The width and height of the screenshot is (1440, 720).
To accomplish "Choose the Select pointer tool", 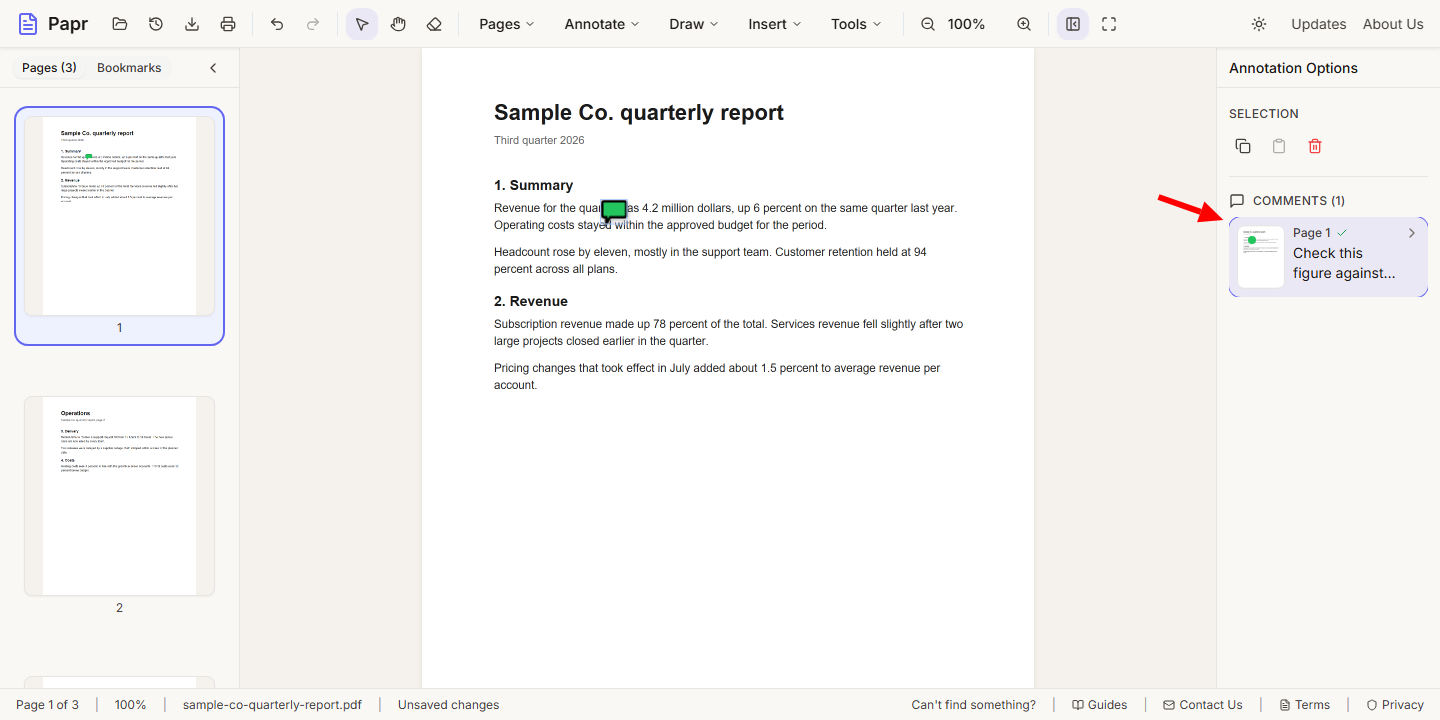I will click(x=362, y=24).
